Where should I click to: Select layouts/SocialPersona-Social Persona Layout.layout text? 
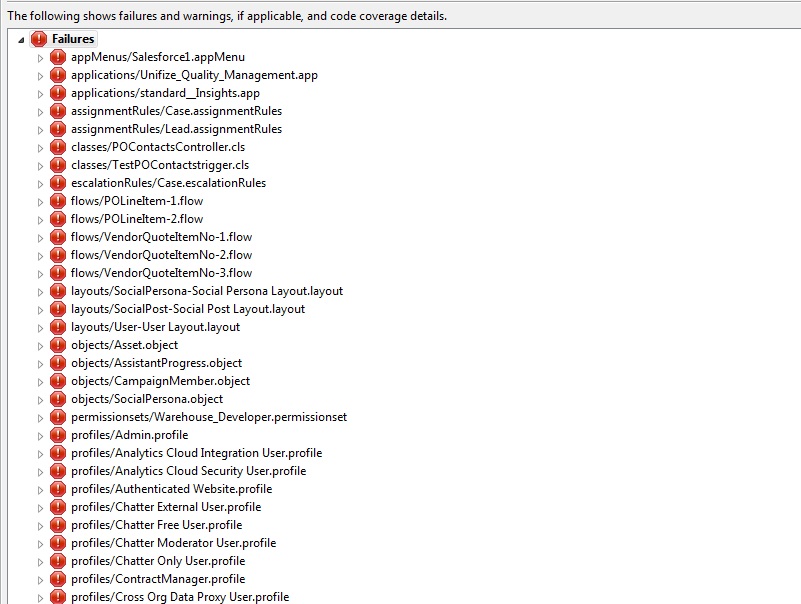[x=207, y=291]
